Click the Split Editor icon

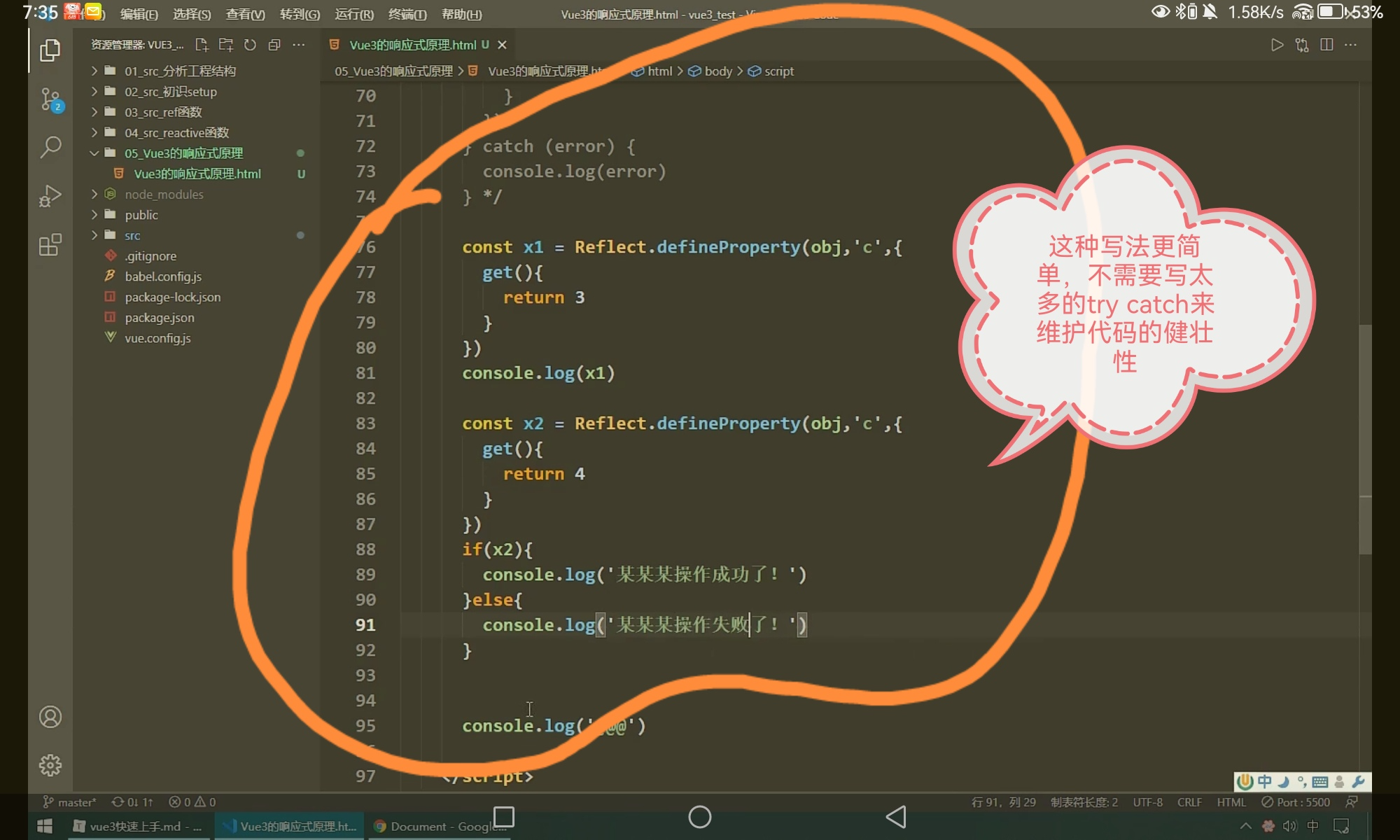click(x=1326, y=45)
